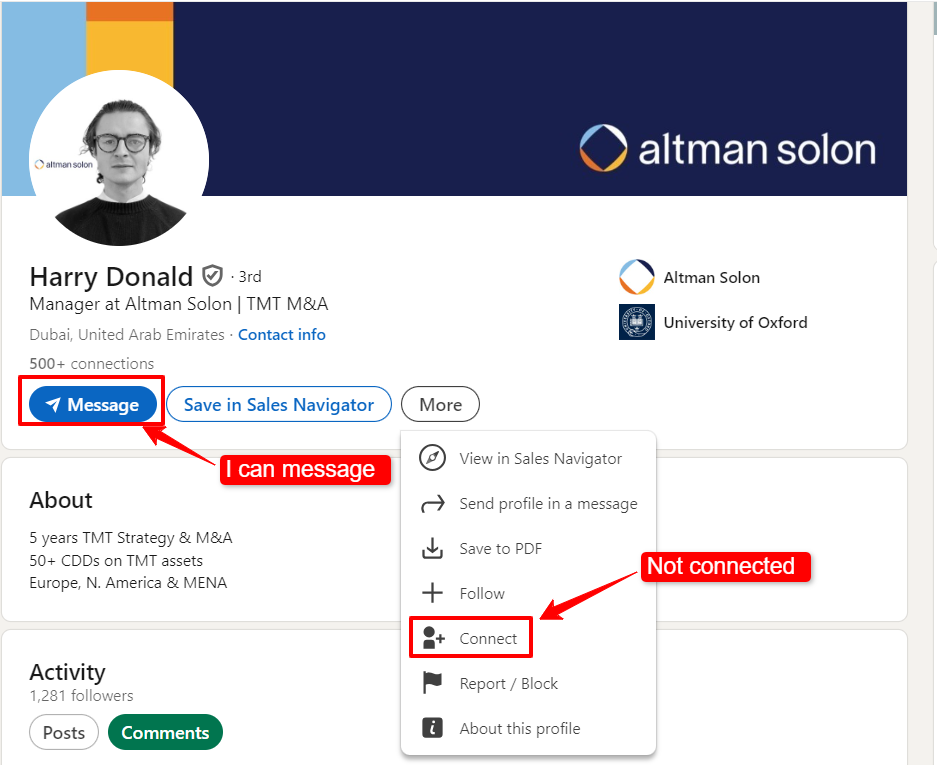Open University of Oxford link
Screen dimensions: 937x765
tap(735, 323)
